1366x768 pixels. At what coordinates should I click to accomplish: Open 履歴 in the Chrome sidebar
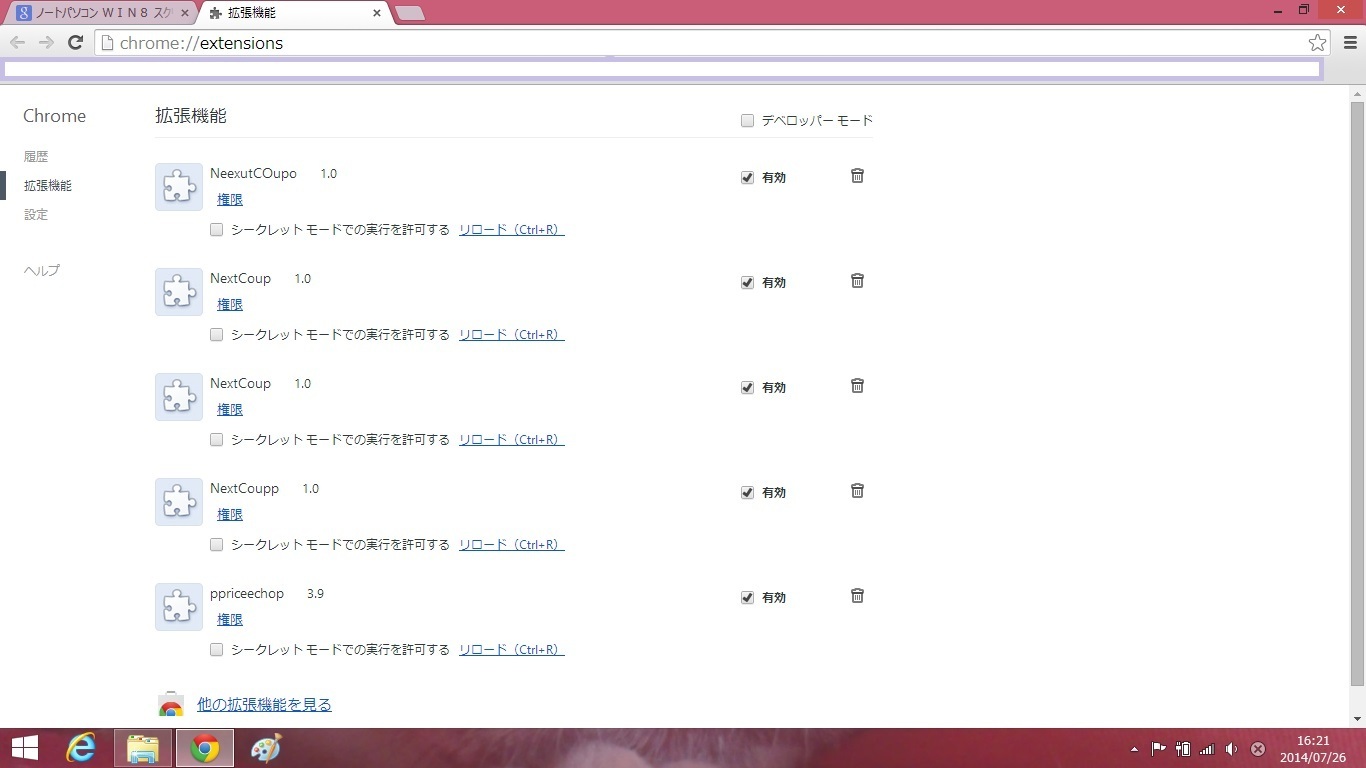(36, 157)
